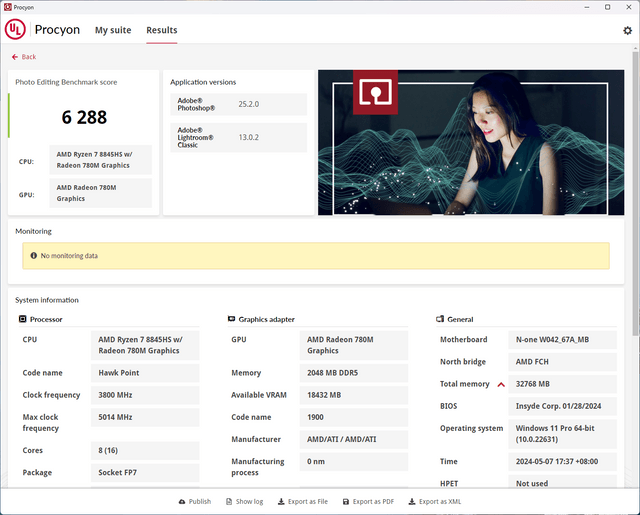
Task: Click the Show log document icon
Action: [229, 502]
